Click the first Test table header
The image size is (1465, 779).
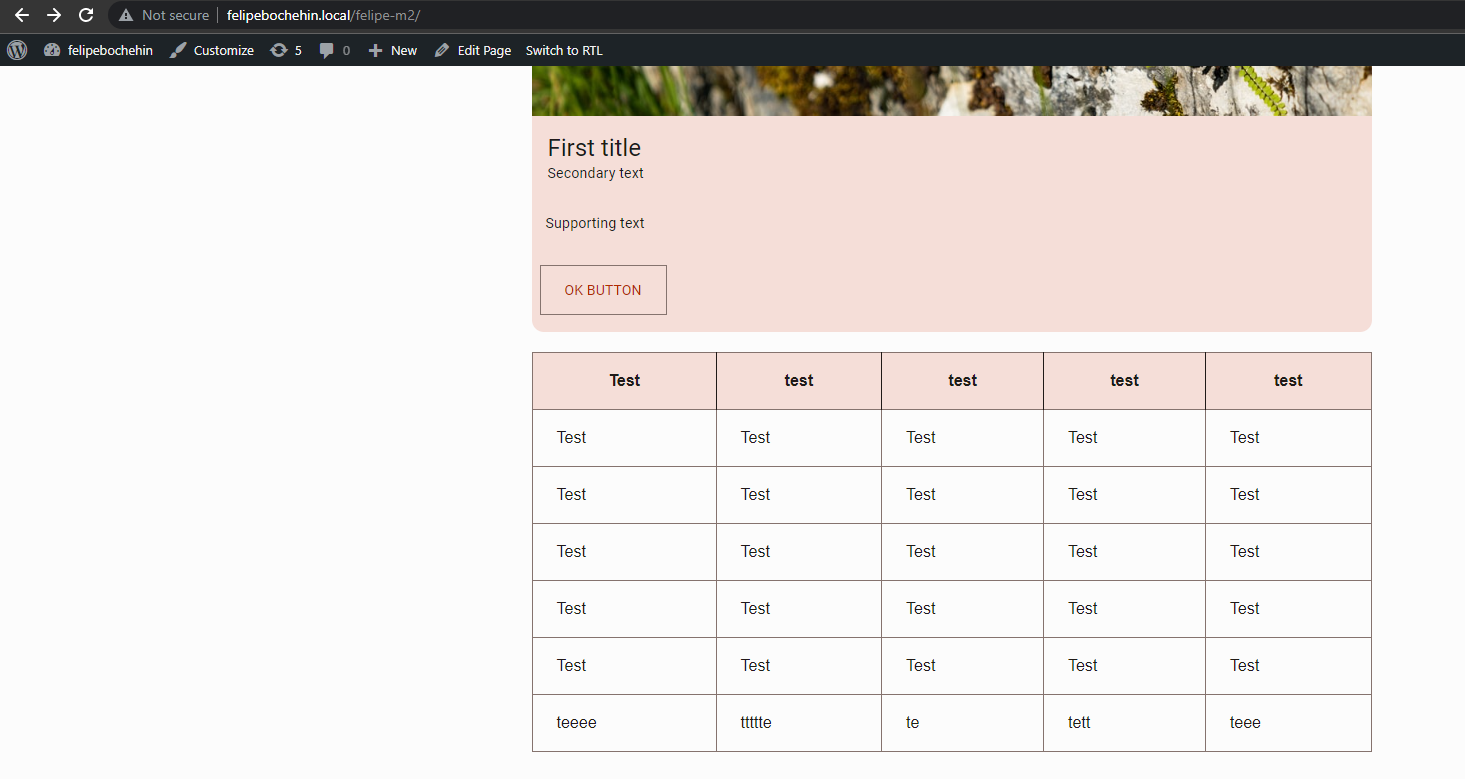[x=624, y=380]
